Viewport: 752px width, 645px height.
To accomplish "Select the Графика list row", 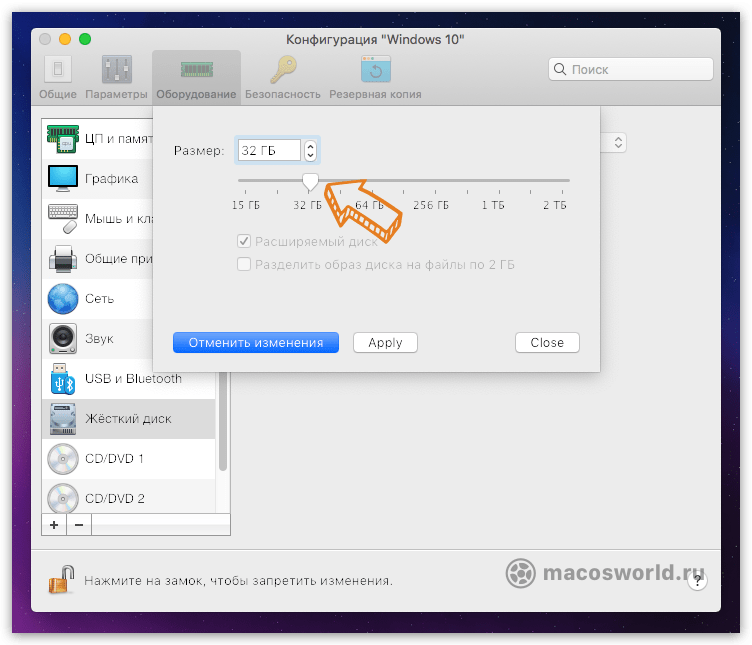I will click(97, 178).
